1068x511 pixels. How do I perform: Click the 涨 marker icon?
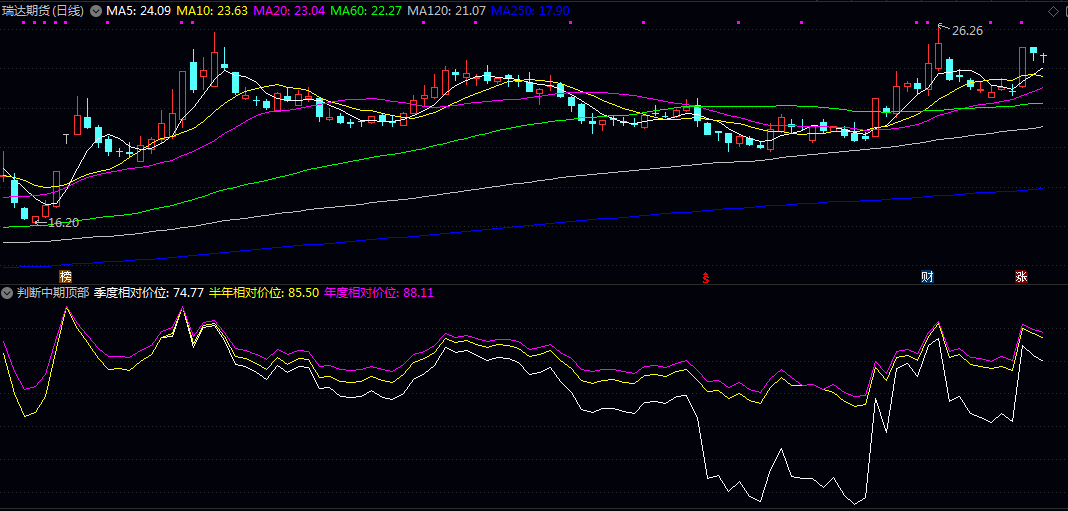[1021, 277]
